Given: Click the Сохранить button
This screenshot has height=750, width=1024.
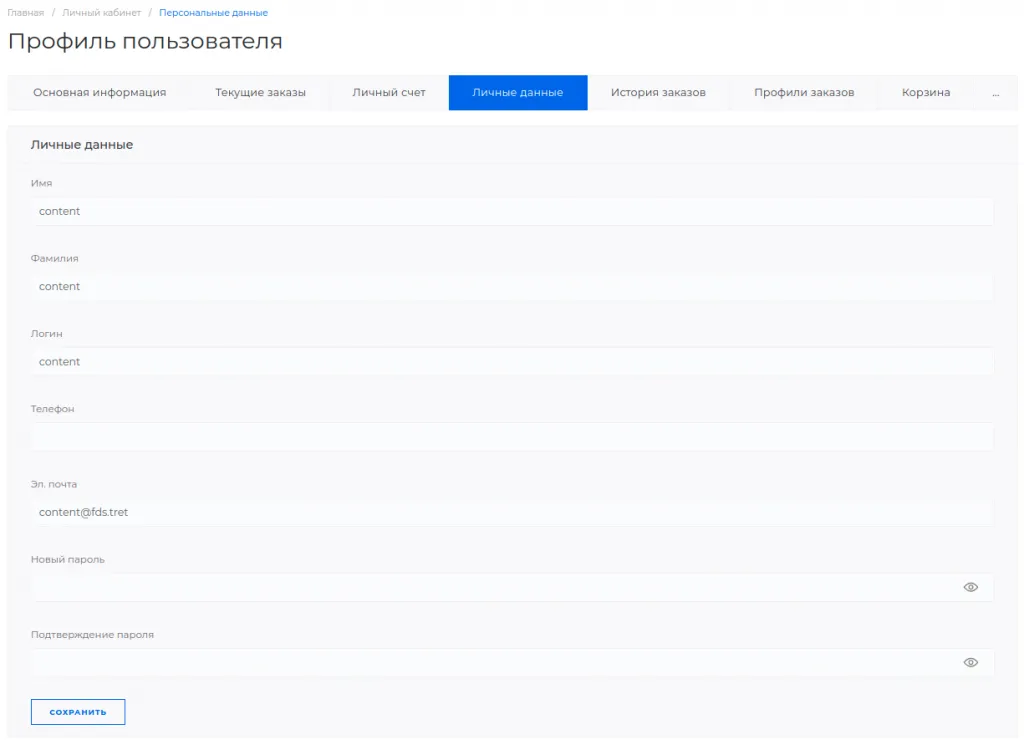Looking at the screenshot, I should 78,712.
